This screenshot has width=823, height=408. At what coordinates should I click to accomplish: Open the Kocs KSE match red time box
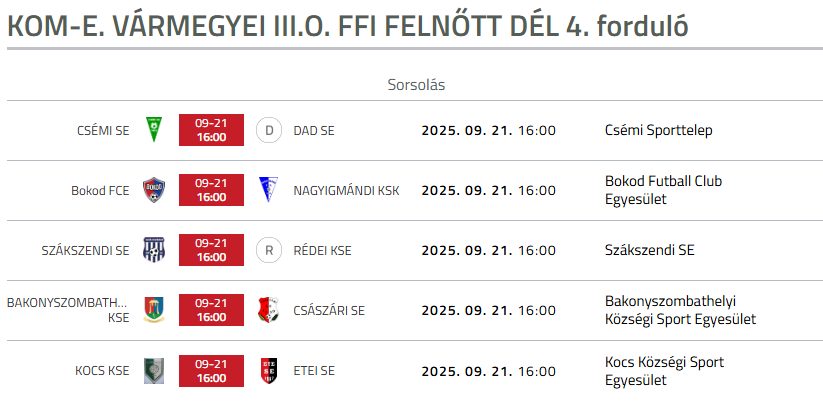212,371
